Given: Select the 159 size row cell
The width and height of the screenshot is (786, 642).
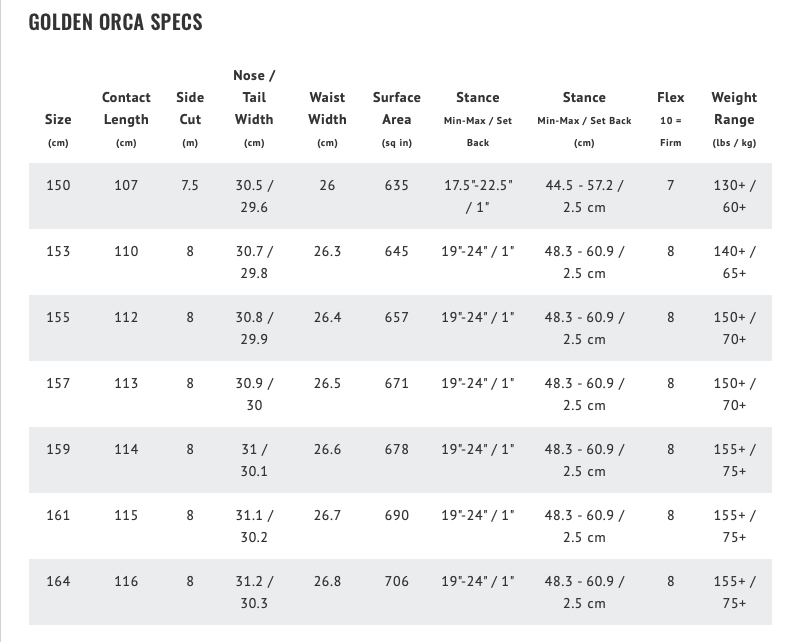Looking at the screenshot, I should (58, 449).
